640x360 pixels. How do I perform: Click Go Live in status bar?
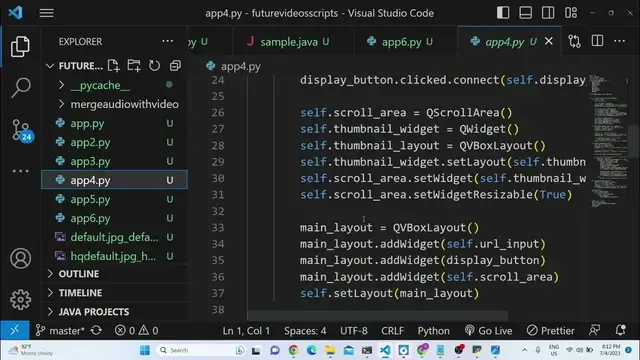click(489, 331)
